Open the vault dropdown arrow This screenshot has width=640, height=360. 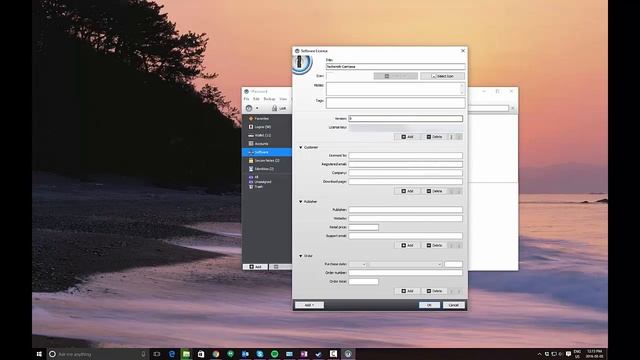257,108
